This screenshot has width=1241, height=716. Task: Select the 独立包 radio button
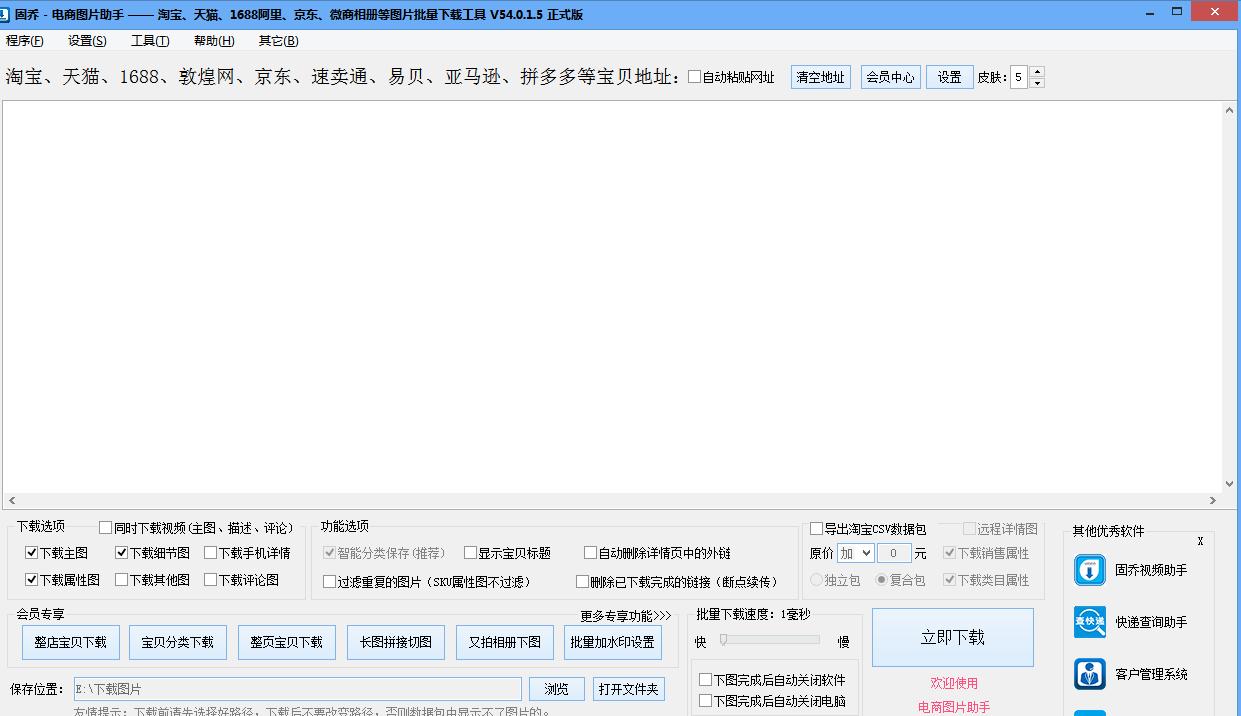click(816, 579)
